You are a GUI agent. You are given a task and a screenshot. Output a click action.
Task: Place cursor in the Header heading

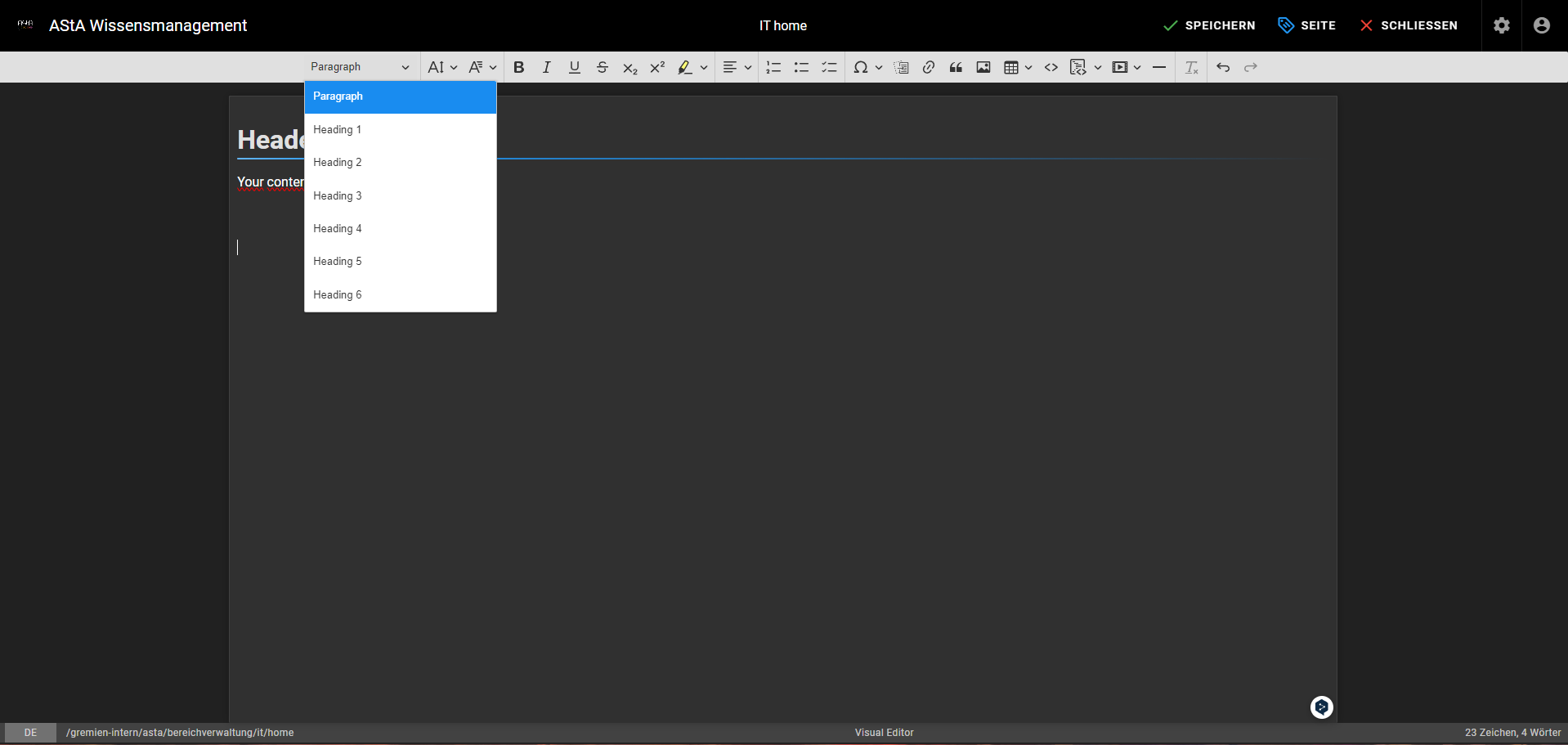click(271, 140)
